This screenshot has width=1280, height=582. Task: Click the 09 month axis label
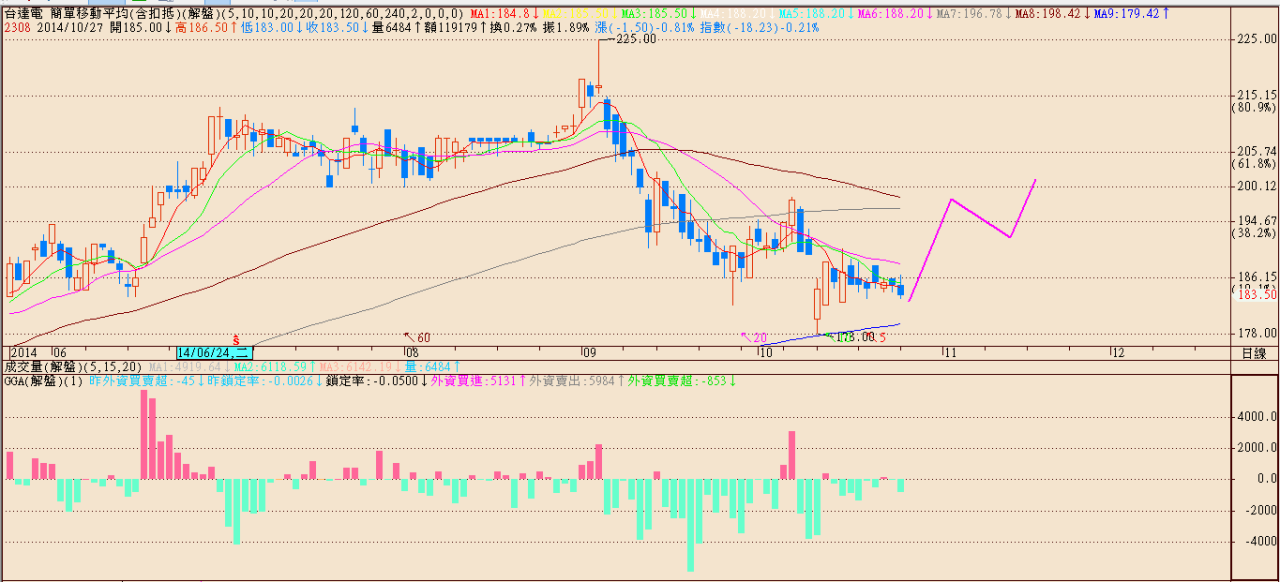[x=589, y=353]
